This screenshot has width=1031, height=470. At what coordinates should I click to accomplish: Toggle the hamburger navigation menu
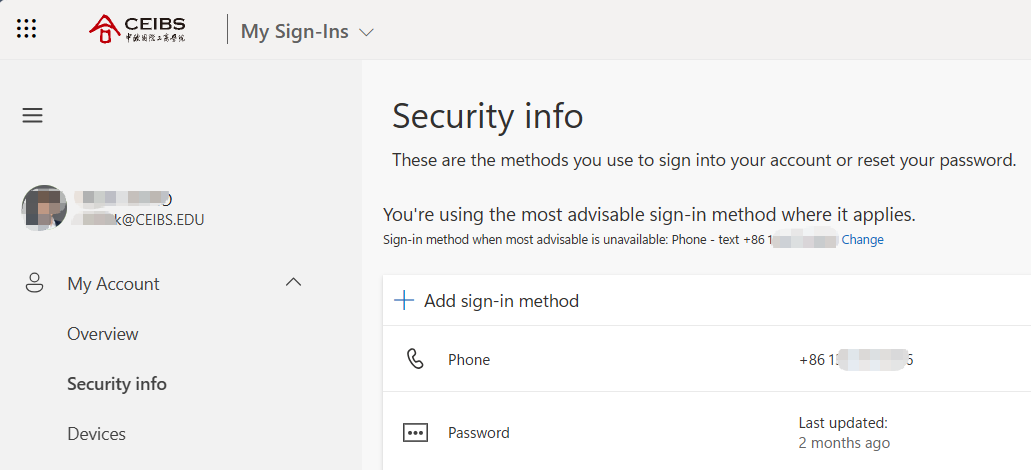33,116
